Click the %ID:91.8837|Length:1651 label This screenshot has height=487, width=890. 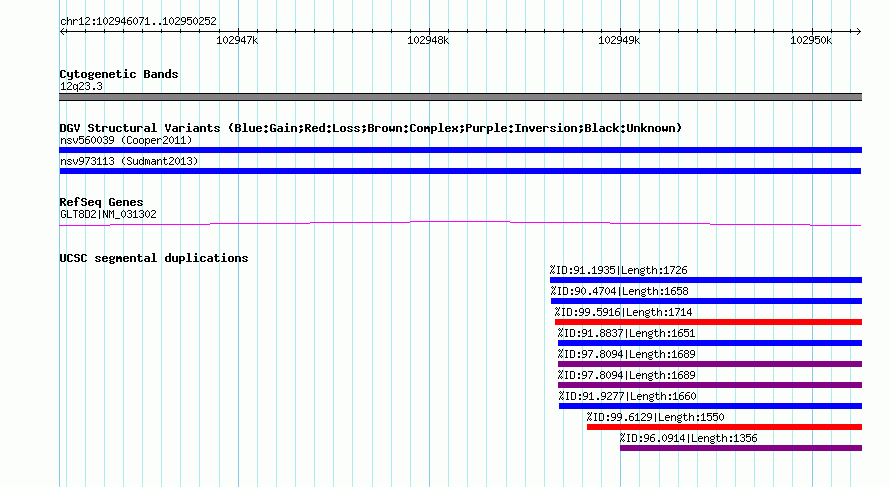coord(626,333)
